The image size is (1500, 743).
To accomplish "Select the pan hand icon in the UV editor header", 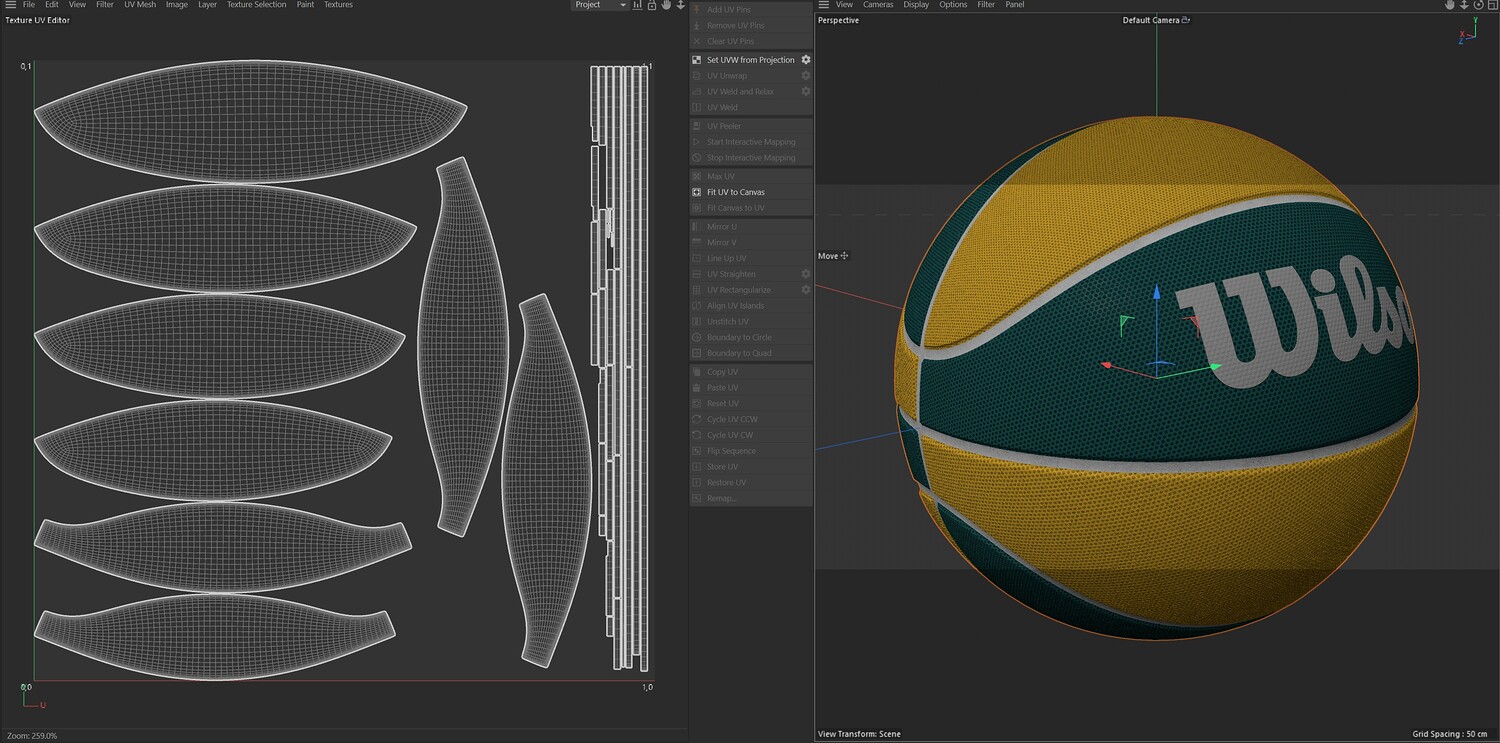I will (666, 5).
